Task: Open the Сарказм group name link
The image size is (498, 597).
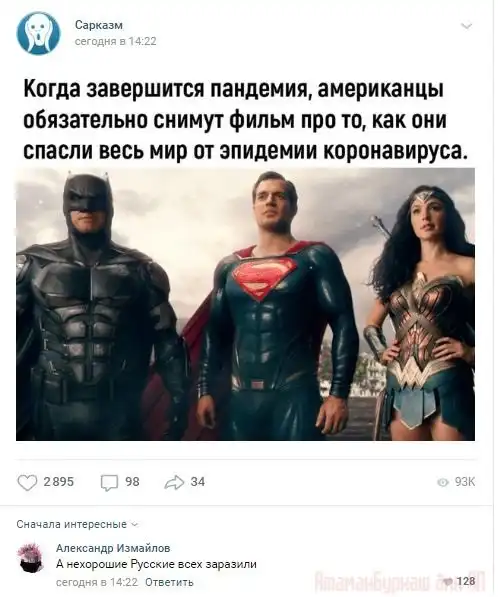Action: pos(99,25)
